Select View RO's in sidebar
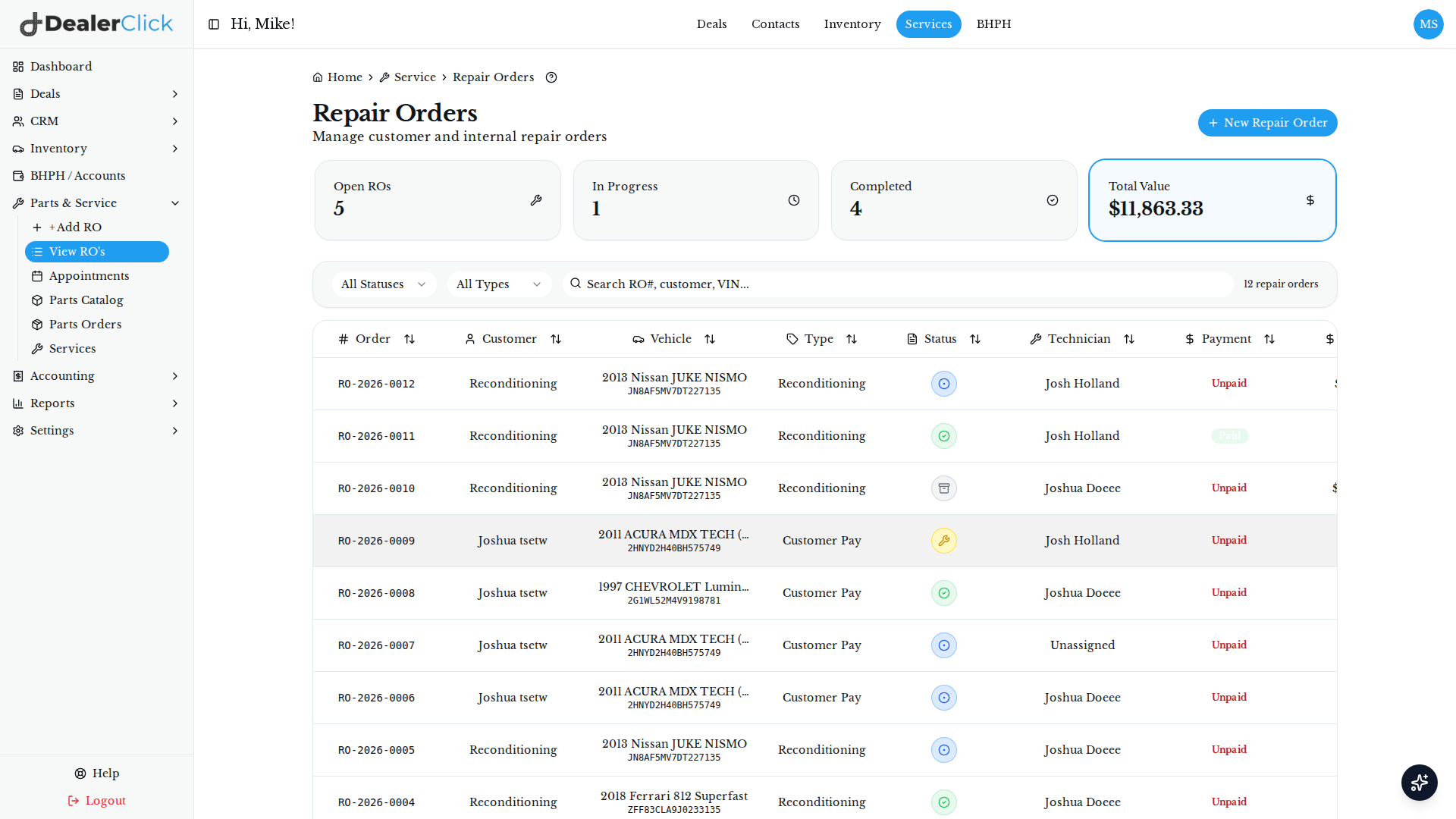The image size is (1456, 819). pos(97,252)
